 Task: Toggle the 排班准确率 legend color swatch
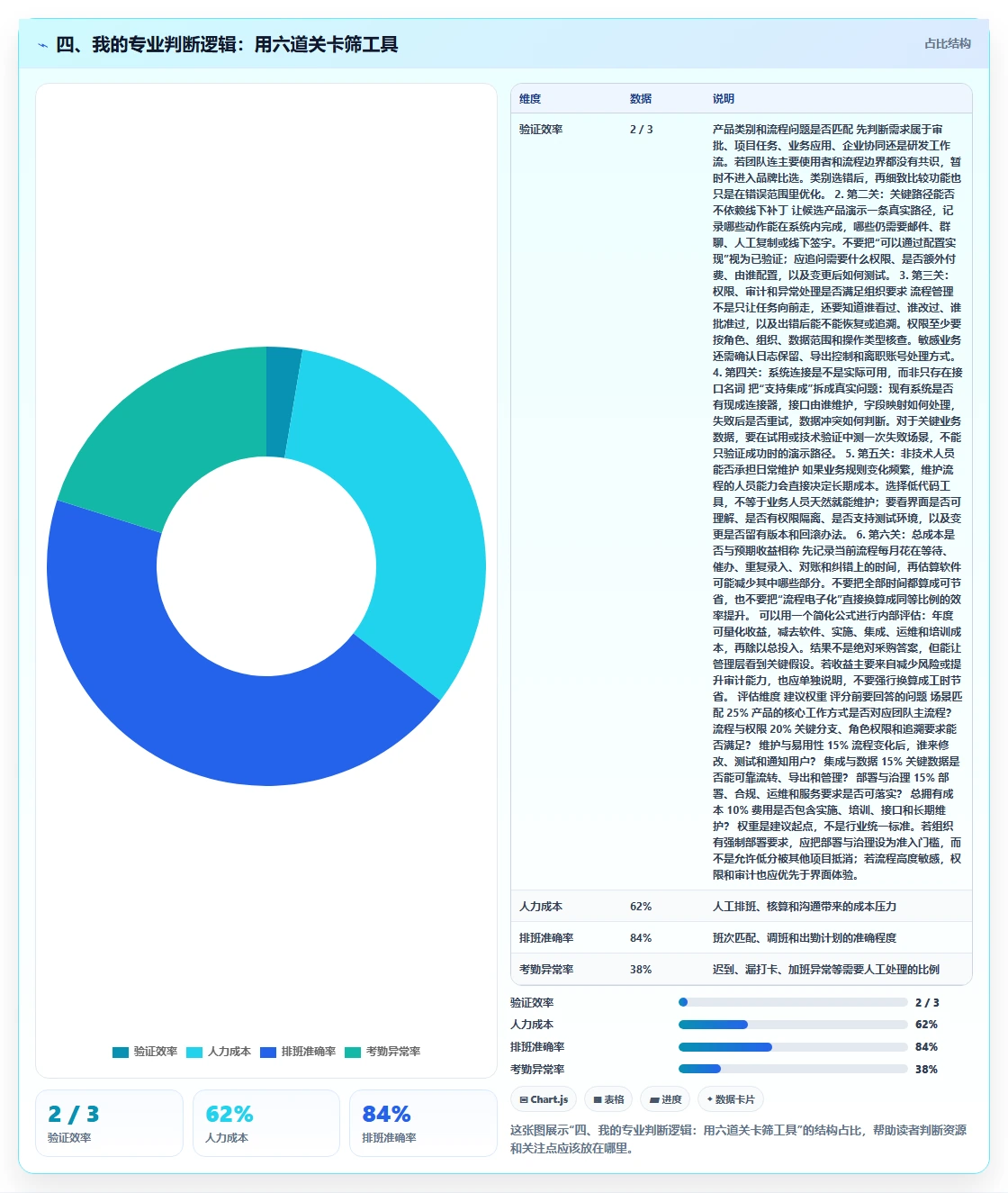tap(268, 1052)
